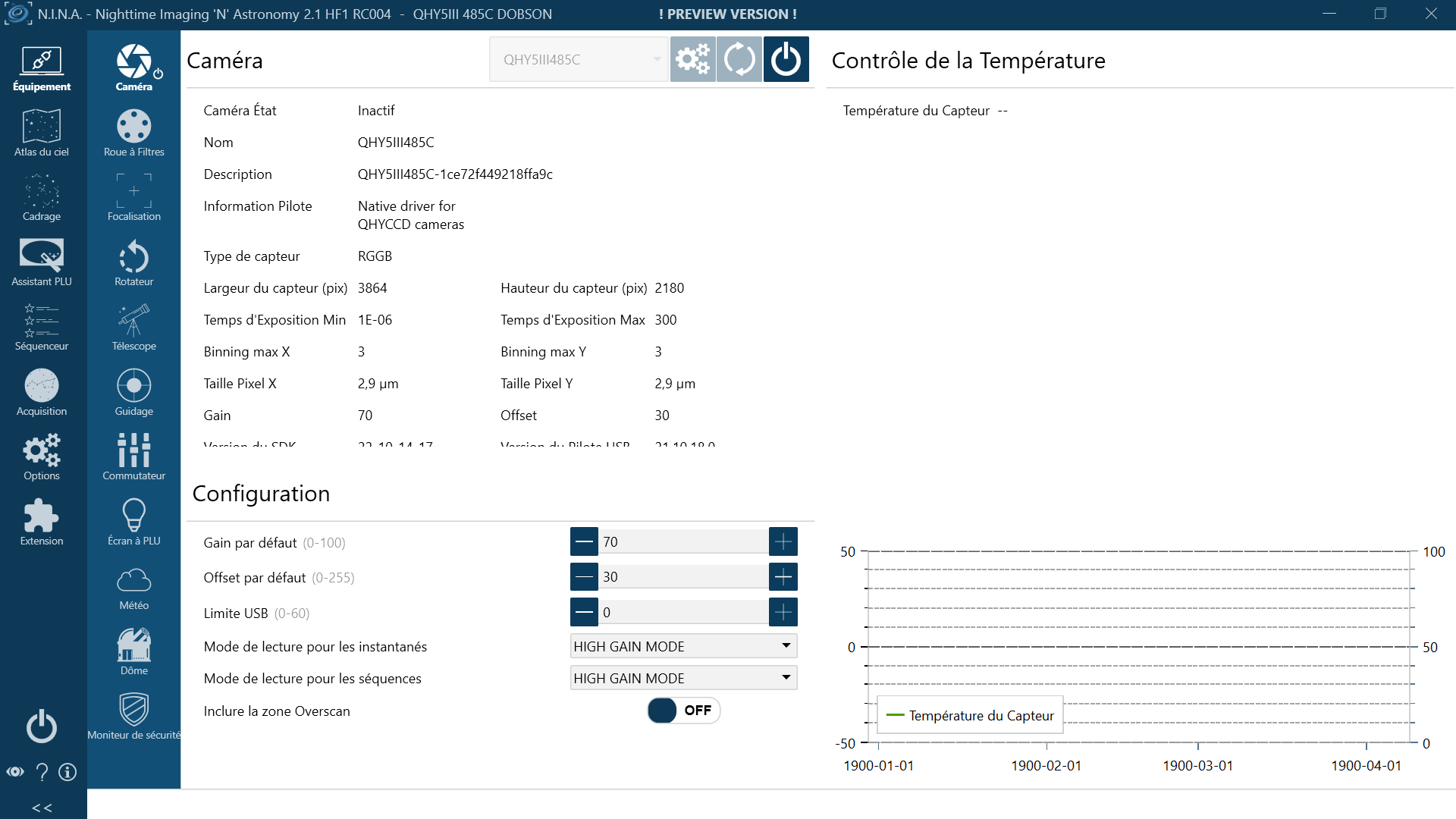Click the 2180 sensor height value

670,288
